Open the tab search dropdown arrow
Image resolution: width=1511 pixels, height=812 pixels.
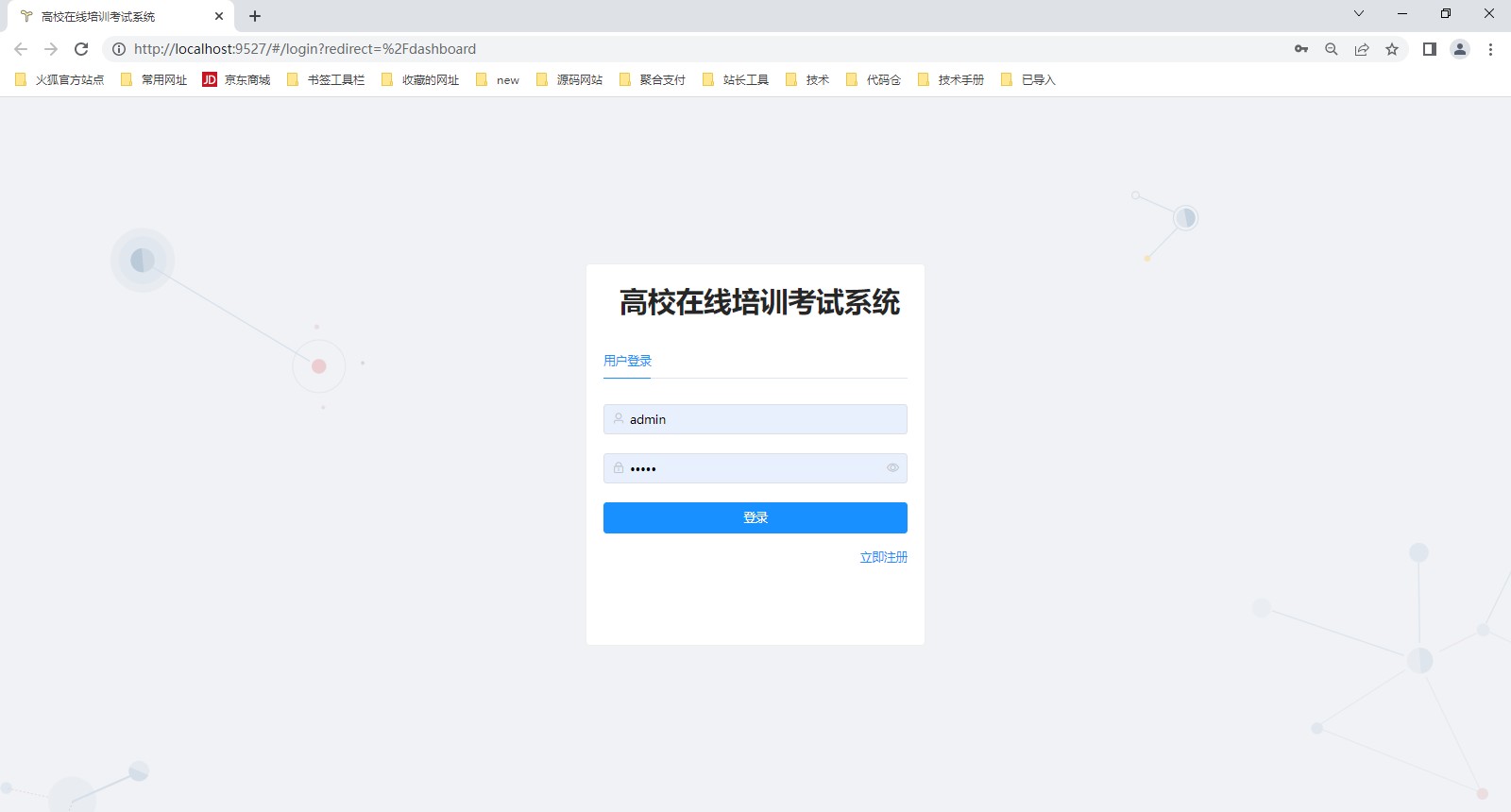click(1359, 13)
